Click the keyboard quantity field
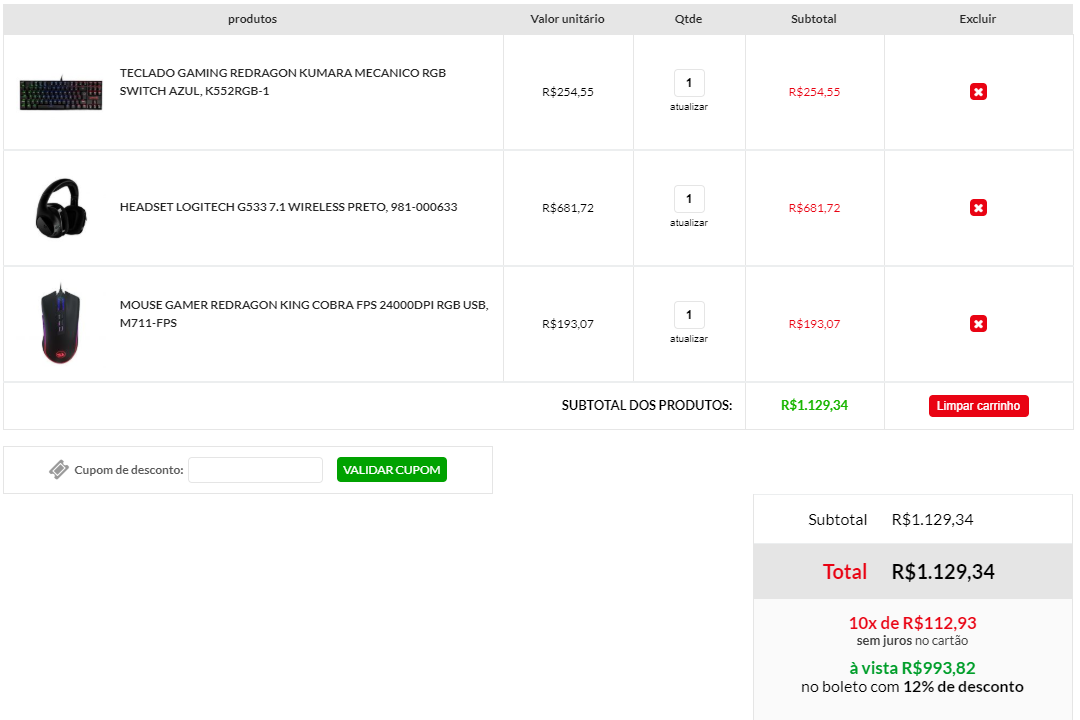 (689, 83)
